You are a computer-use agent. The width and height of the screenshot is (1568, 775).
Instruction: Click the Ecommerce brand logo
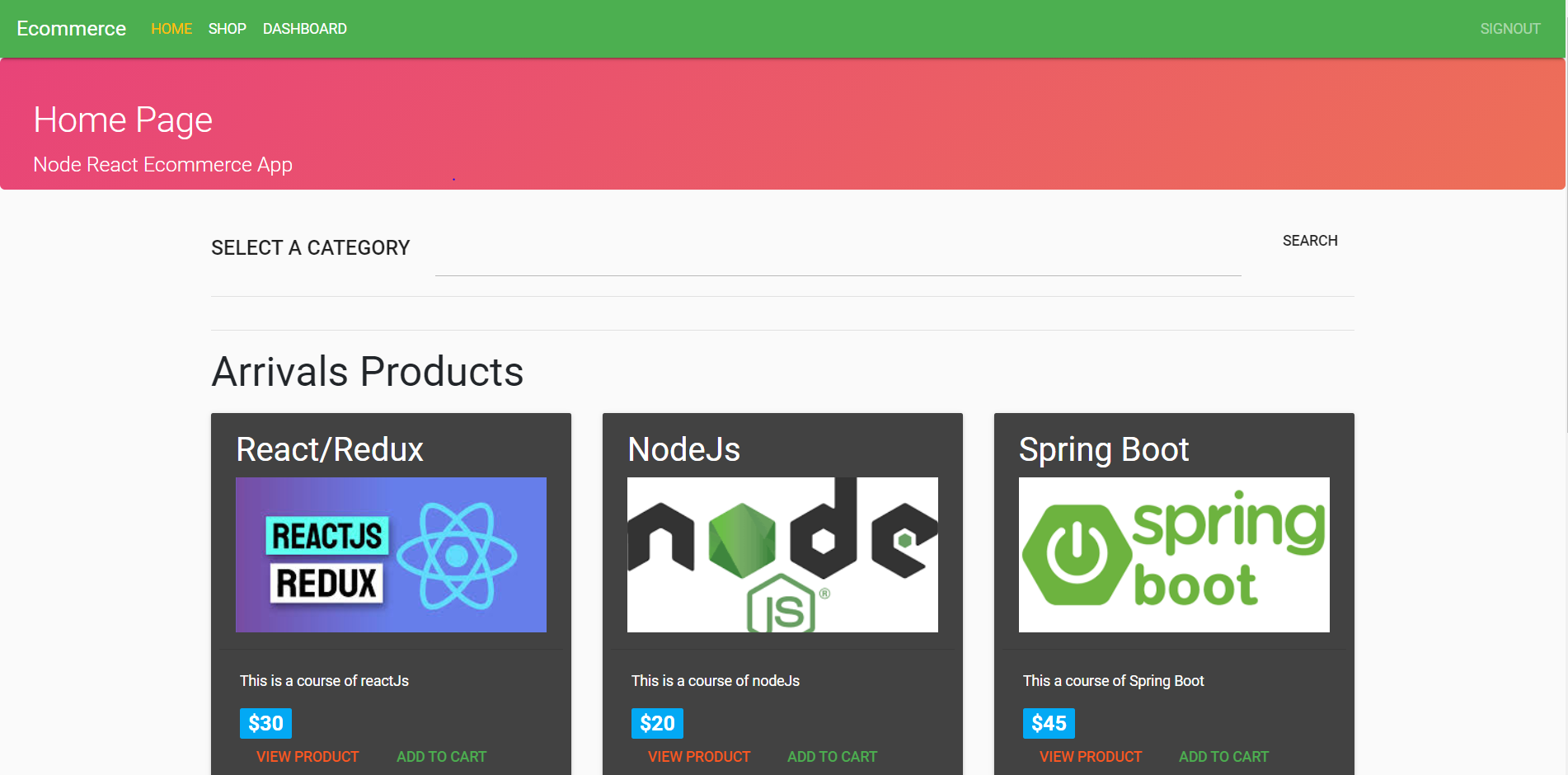pyautogui.click(x=71, y=29)
